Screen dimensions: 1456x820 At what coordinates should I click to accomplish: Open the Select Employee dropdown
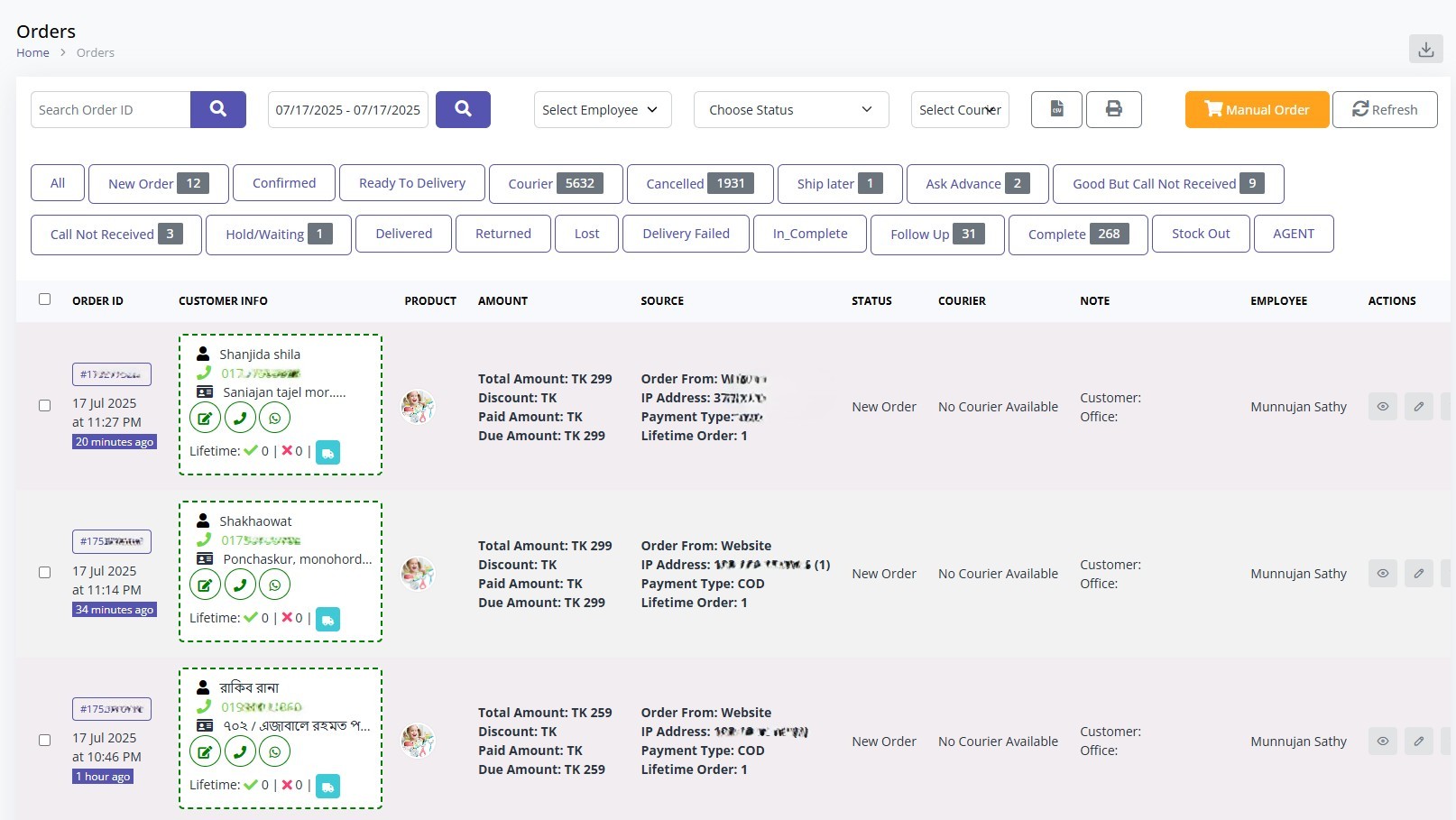coord(601,109)
